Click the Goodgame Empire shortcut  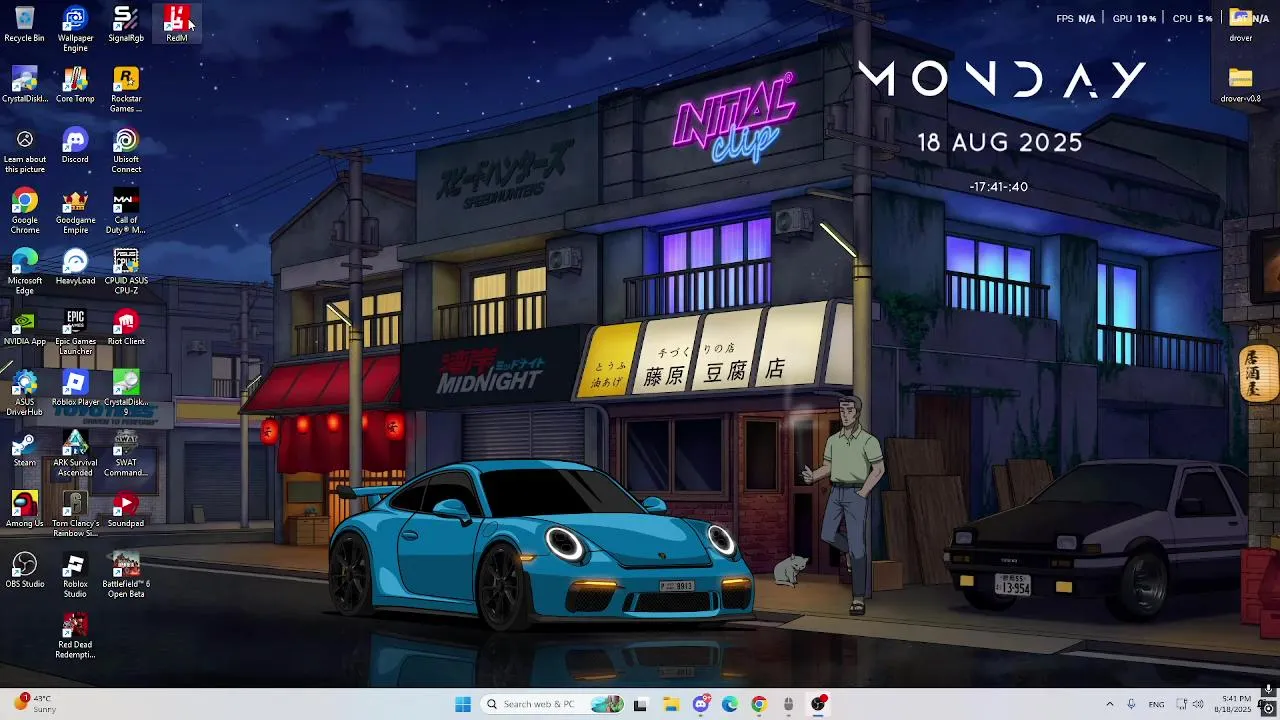pyautogui.click(x=75, y=212)
